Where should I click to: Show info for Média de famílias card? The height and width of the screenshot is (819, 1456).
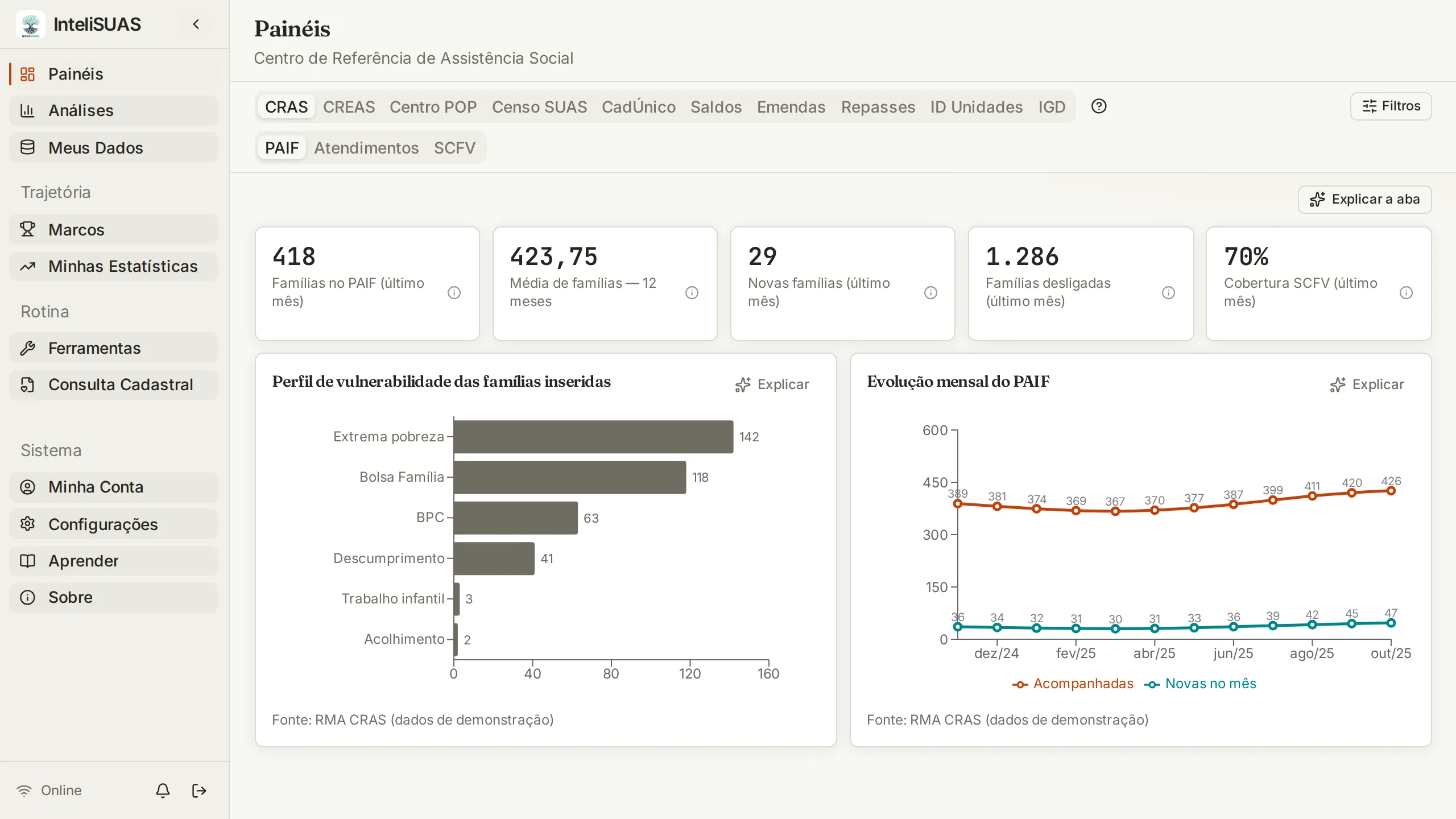tap(692, 292)
